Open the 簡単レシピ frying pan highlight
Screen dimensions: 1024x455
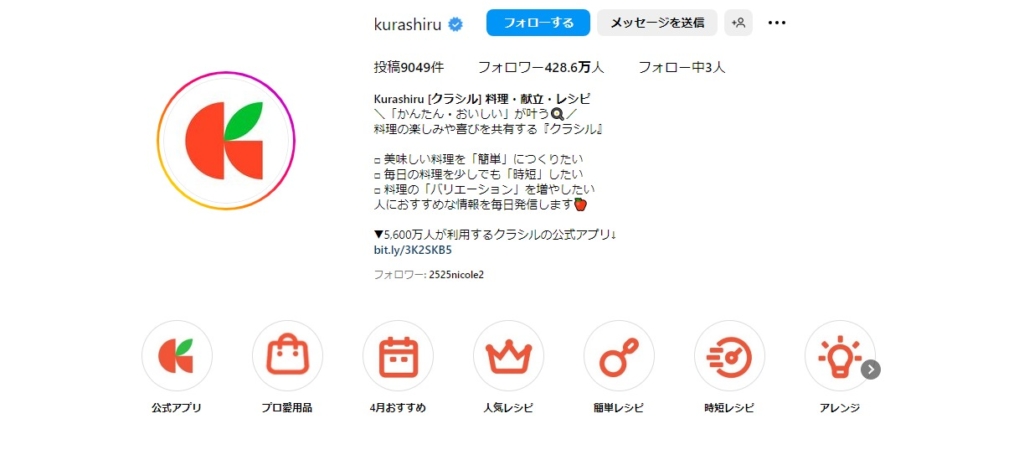pos(618,356)
